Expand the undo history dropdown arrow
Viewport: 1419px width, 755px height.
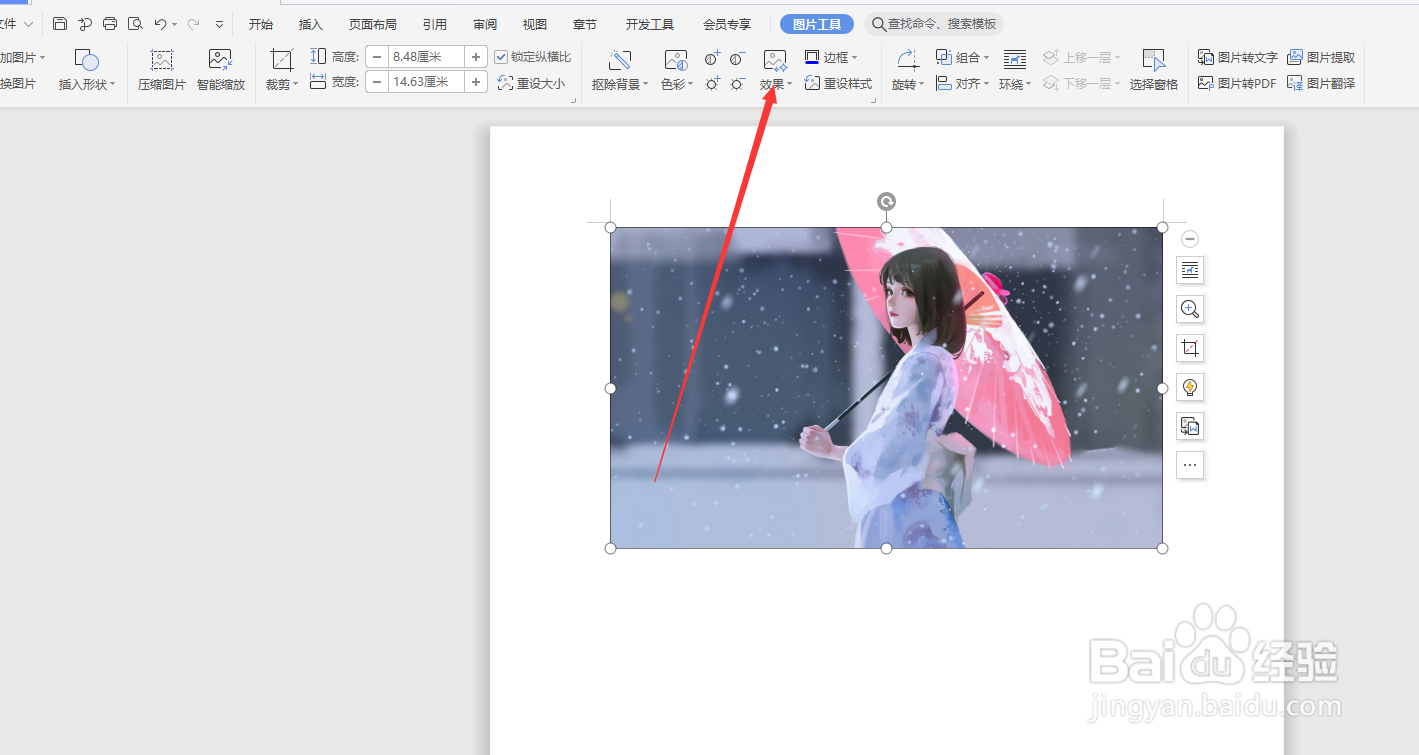(175, 24)
